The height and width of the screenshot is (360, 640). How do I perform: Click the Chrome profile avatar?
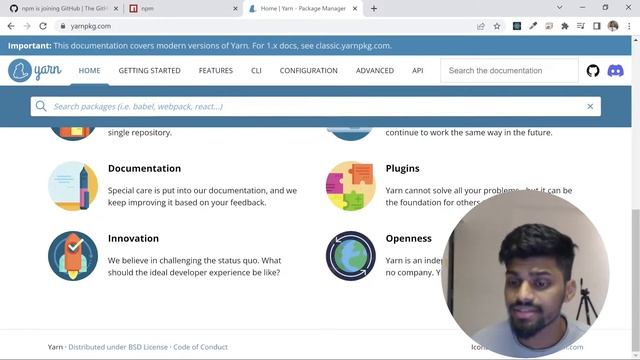pos(613,26)
